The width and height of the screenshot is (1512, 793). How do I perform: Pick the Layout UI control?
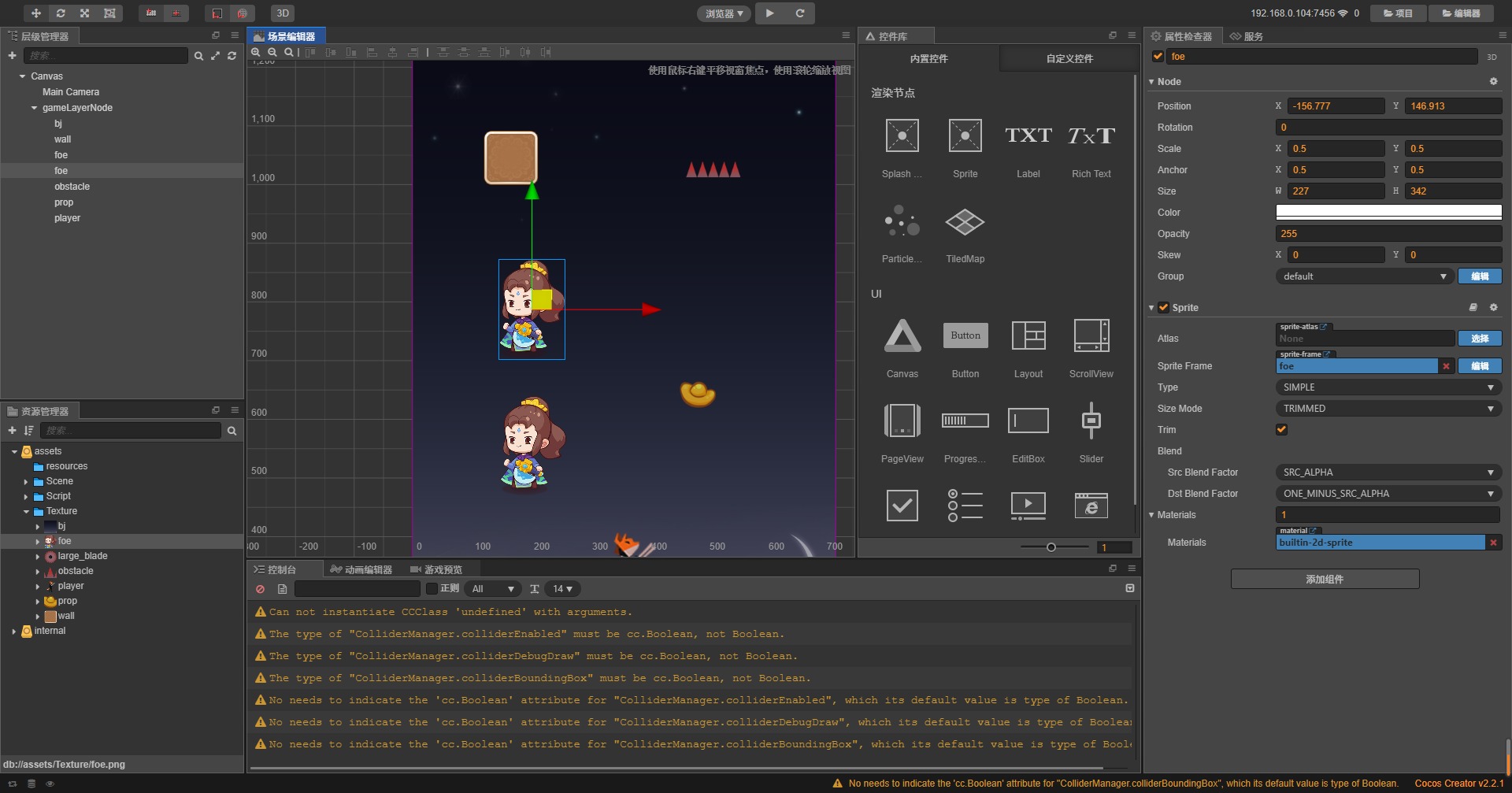[1028, 348]
